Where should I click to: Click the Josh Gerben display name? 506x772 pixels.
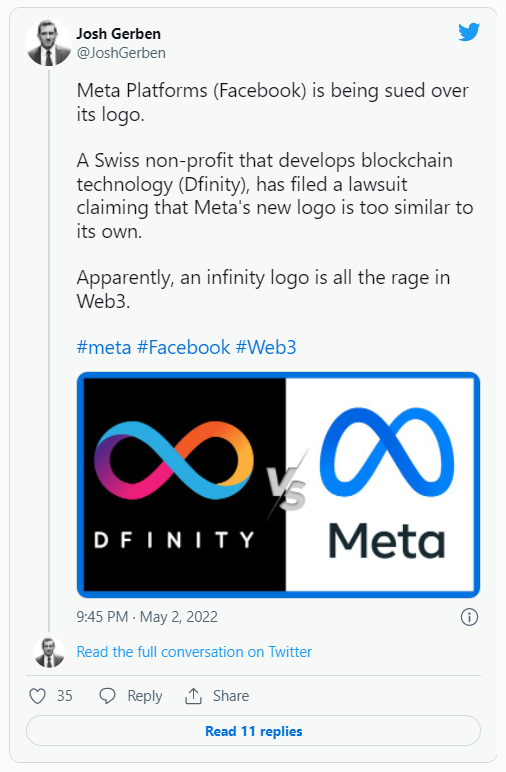point(119,34)
